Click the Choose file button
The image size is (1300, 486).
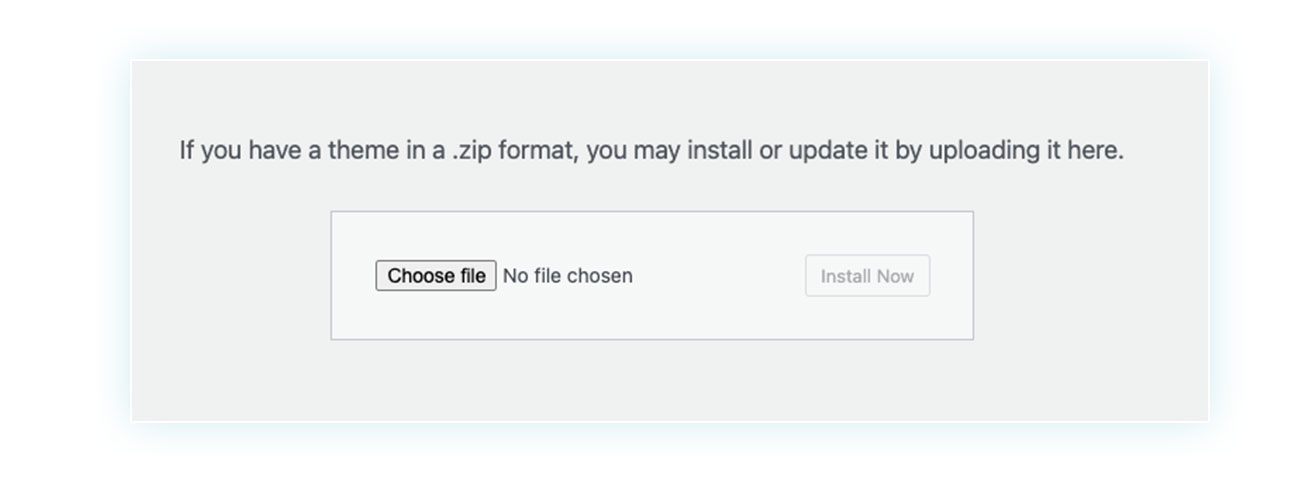click(x=435, y=276)
